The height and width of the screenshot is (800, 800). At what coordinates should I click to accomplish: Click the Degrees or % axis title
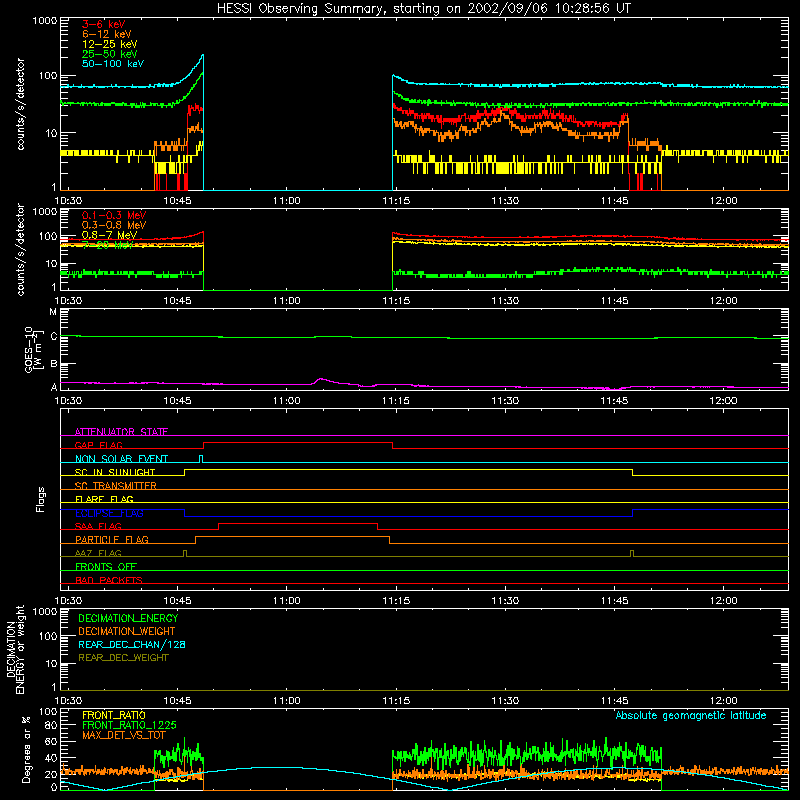[26, 749]
